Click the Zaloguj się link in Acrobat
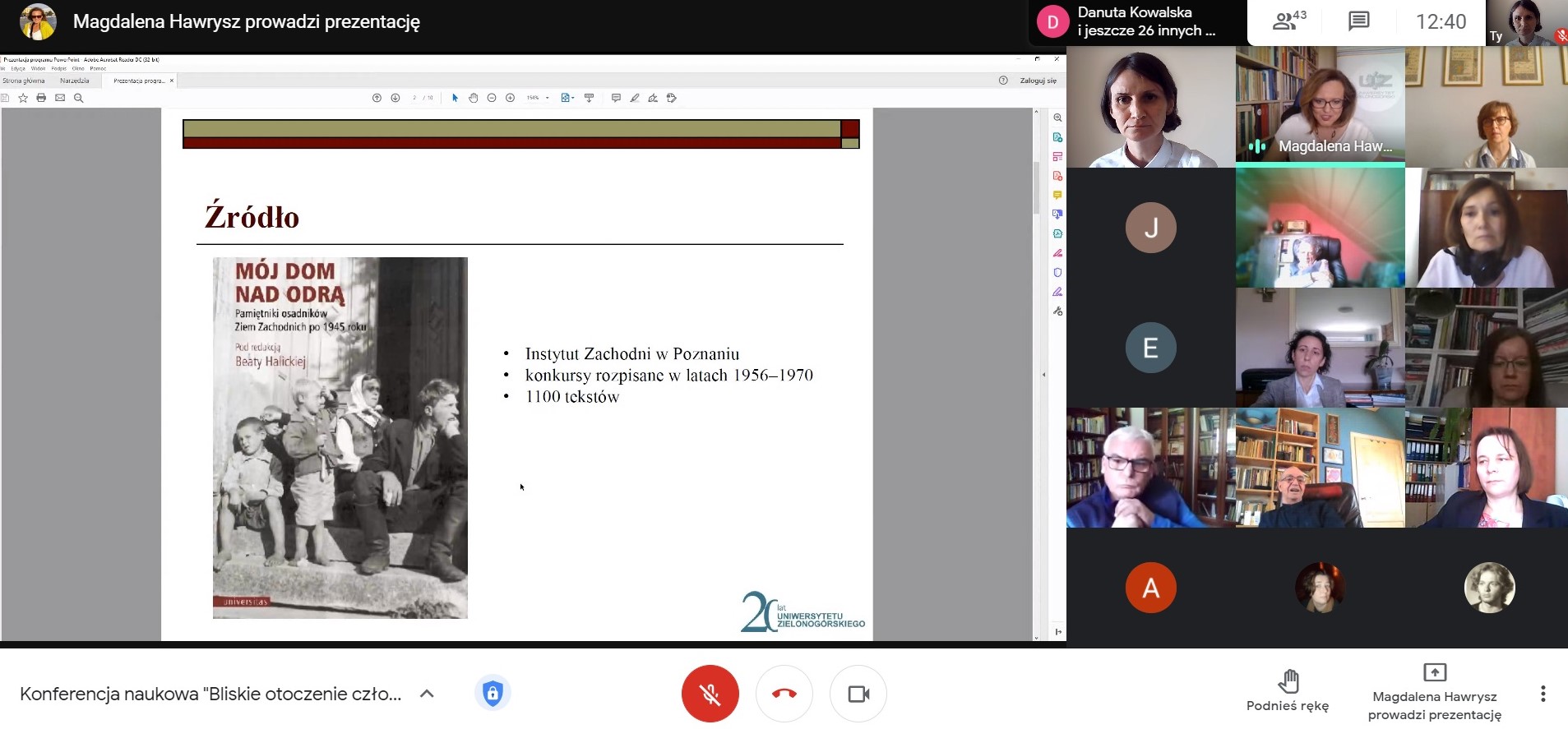This screenshot has height=729, width=1568. tap(1038, 81)
